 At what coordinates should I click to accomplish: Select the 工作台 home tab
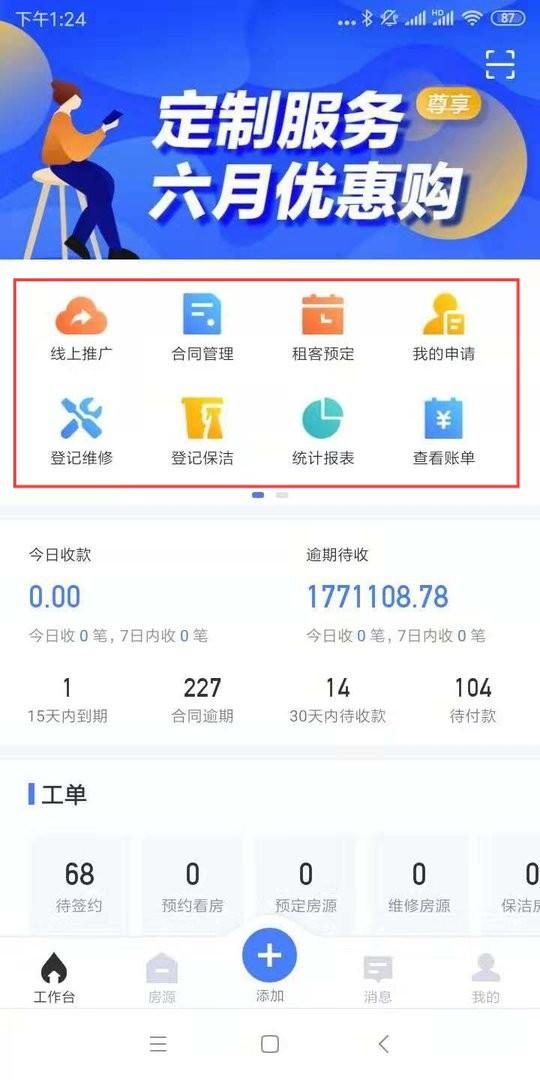(x=54, y=978)
